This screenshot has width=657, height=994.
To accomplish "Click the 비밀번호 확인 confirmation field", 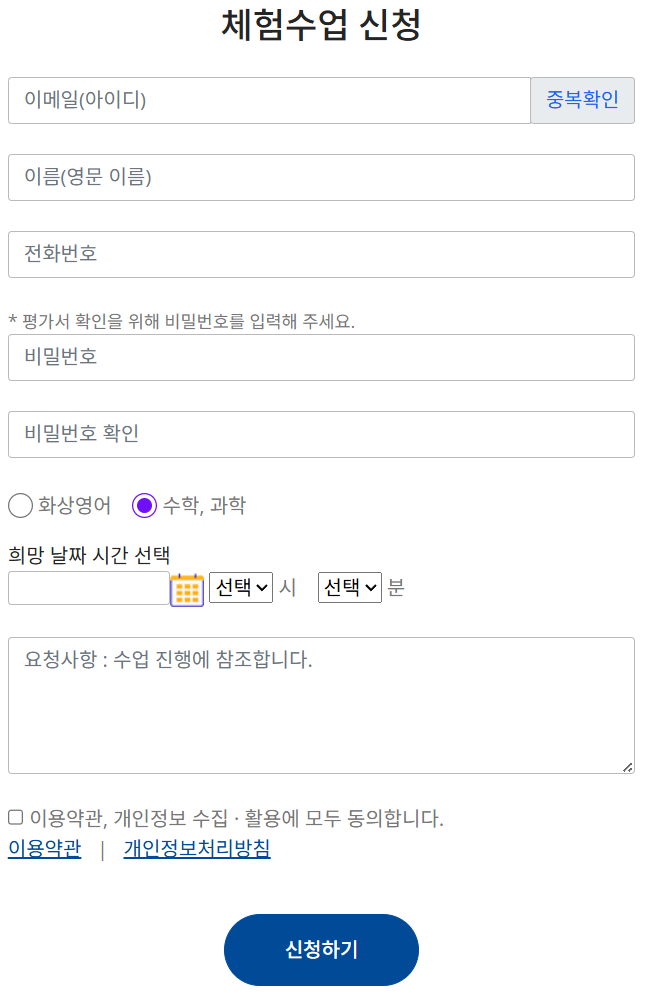I will [321, 434].
